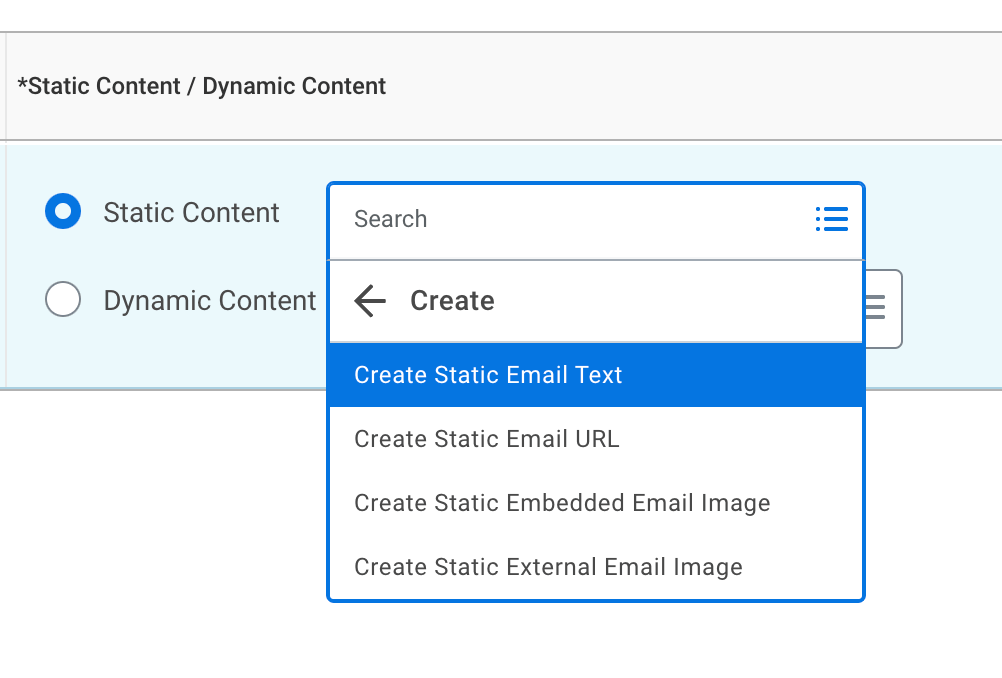Choose Create Static Email URL

point(487,439)
